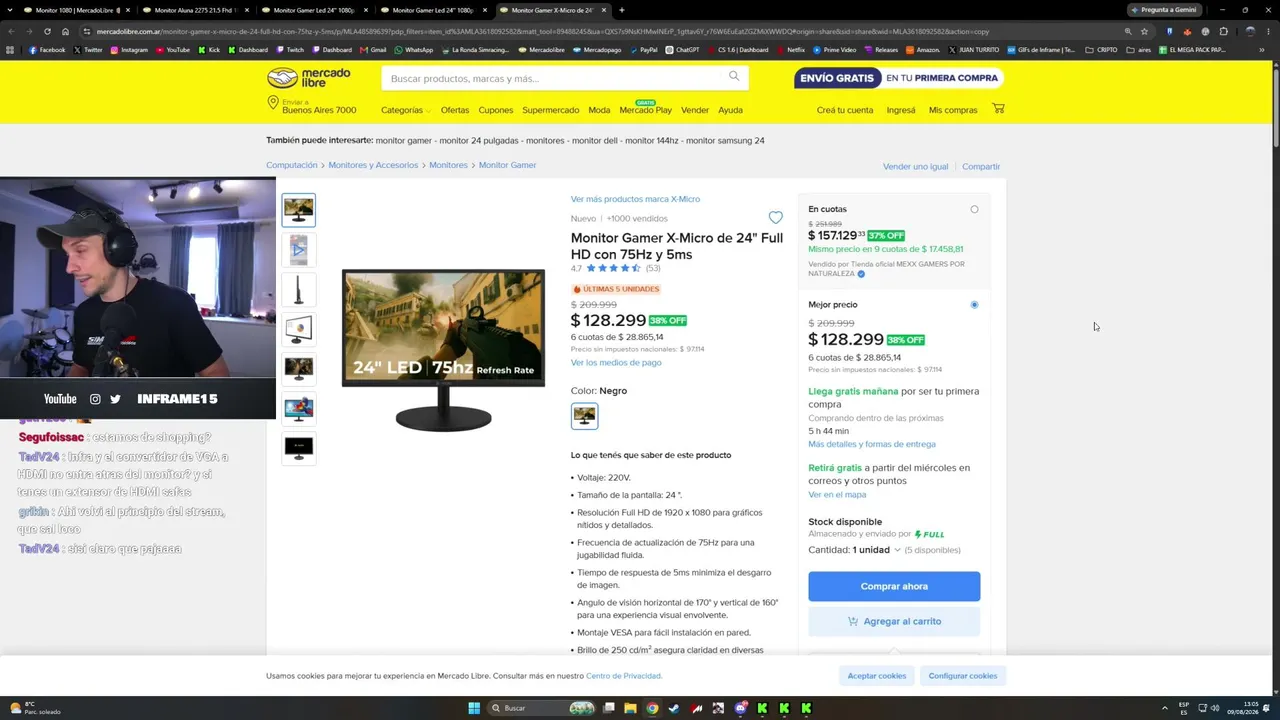
Task: Click Creá tu cuenta link
Action: pyautogui.click(x=845, y=110)
